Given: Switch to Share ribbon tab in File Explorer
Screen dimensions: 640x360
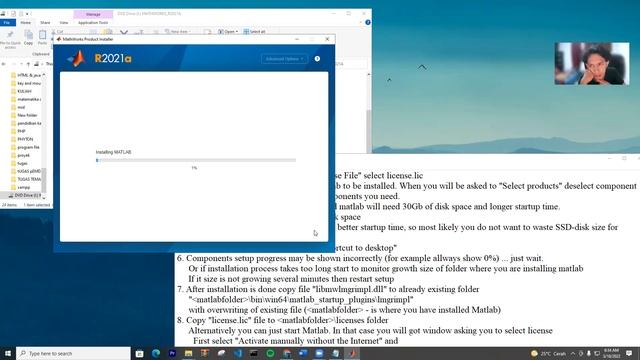Looking at the screenshot, I should point(45,22).
